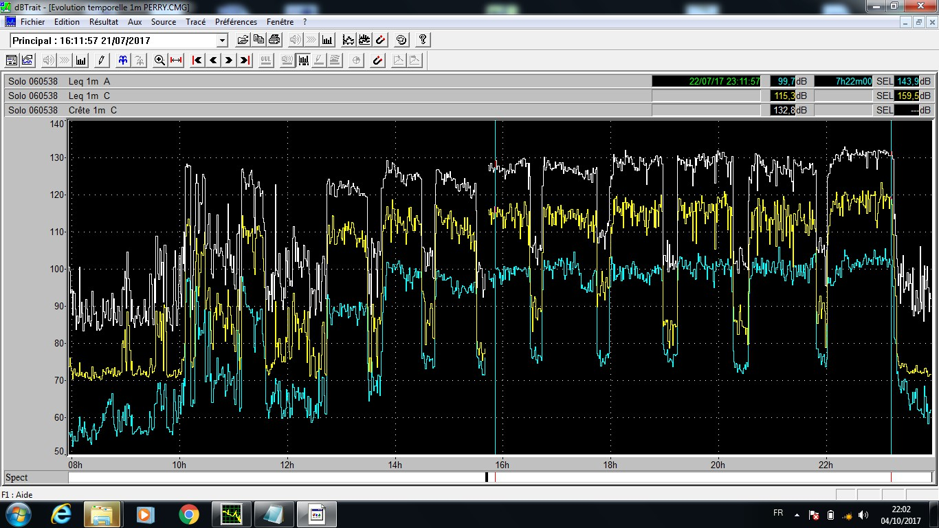The width and height of the screenshot is (939, 528).
Task: Select the pencil edit tool
Action: [101, 60]
